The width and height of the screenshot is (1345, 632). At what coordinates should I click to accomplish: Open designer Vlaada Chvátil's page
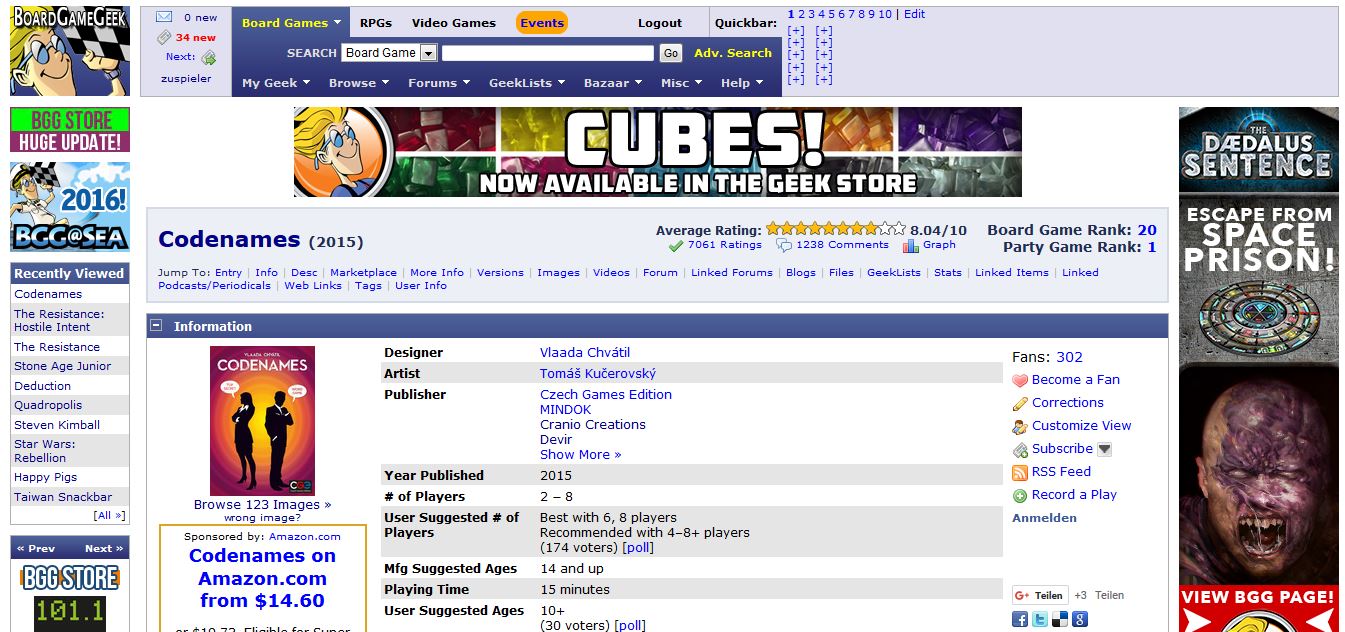585,353
